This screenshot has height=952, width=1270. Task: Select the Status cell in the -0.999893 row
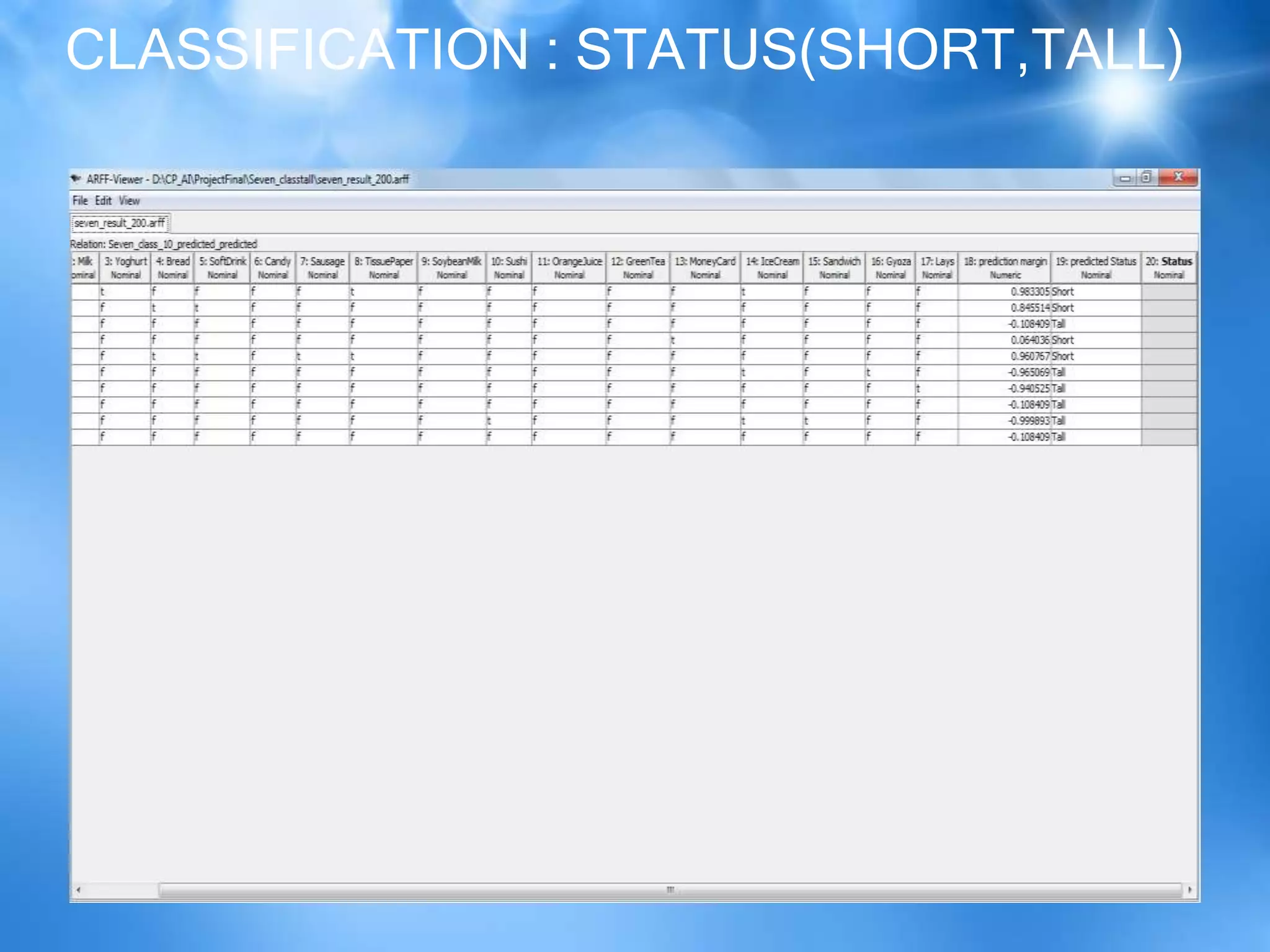click(x=1169, y=421)
